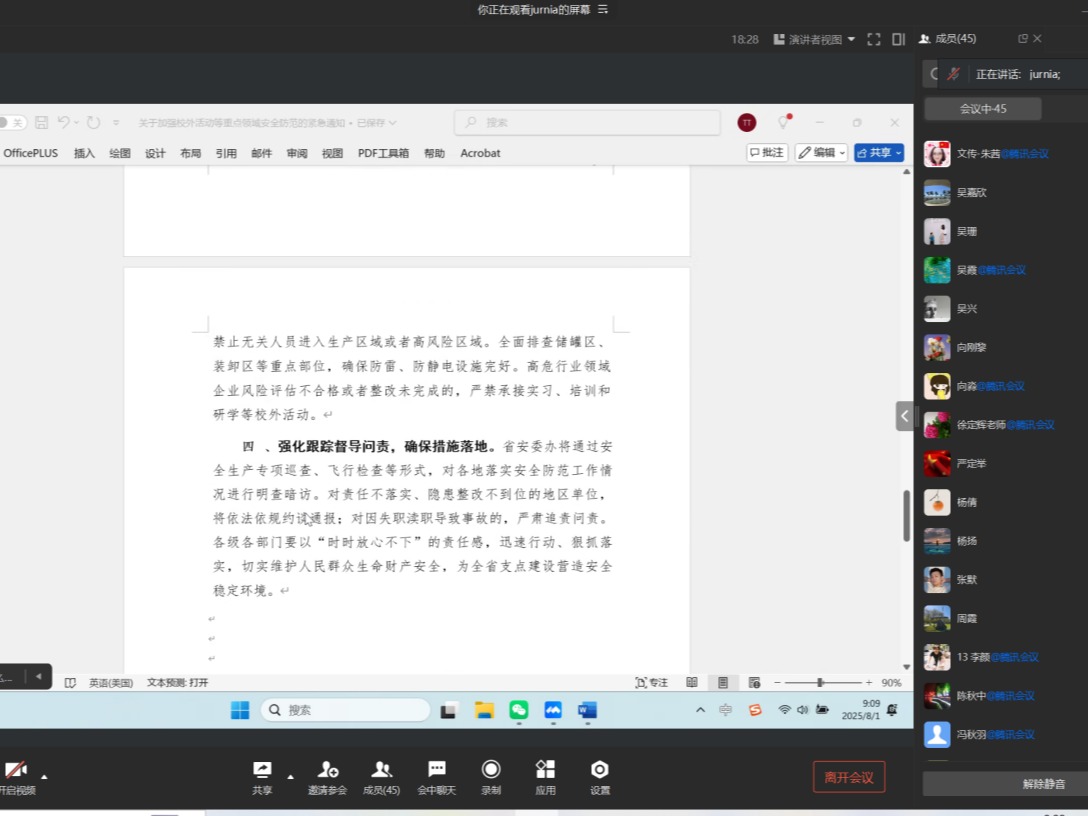Open the 插入 ribbon tab

(x=84, y=153)
